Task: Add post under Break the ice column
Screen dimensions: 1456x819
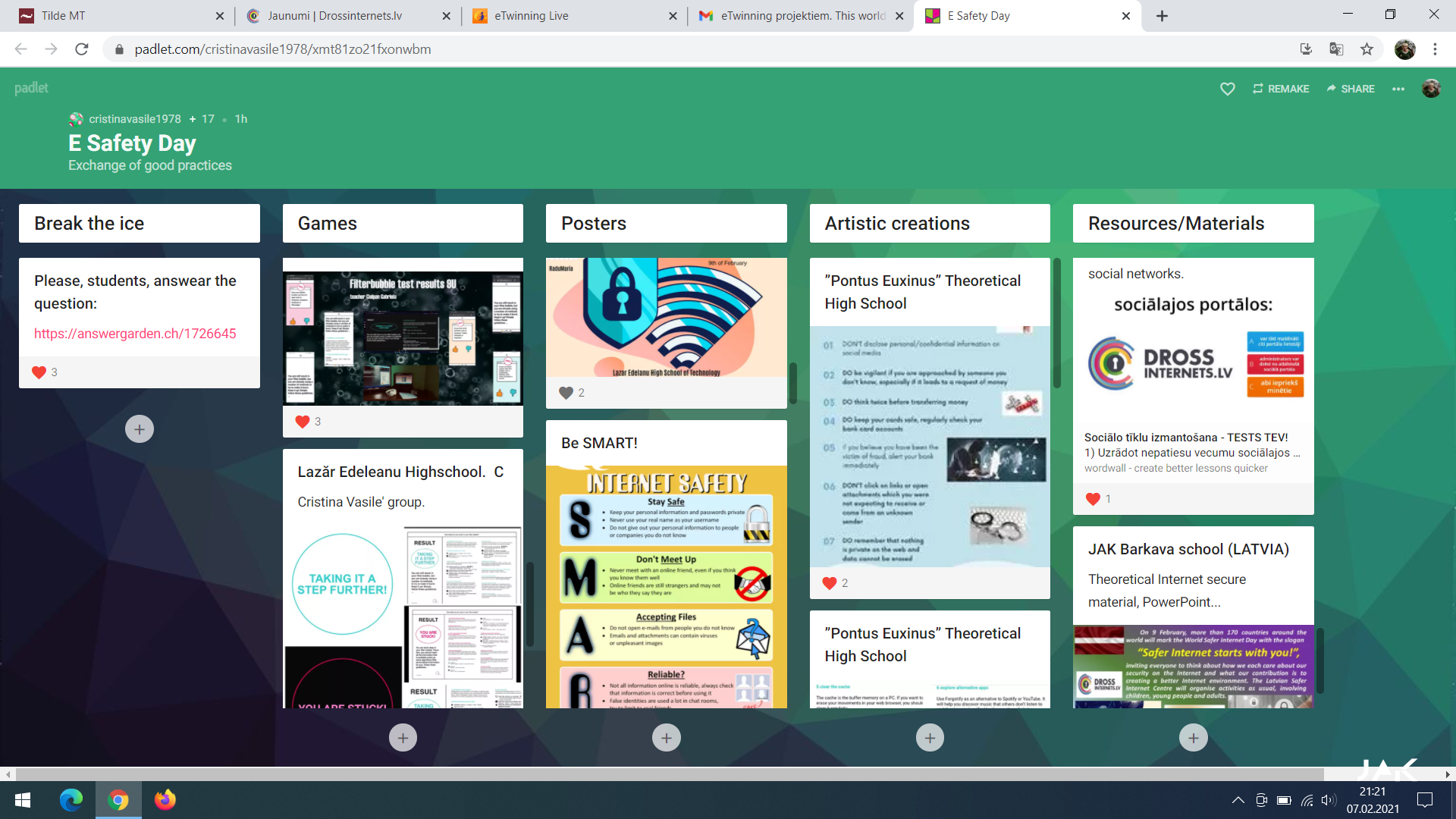Action: [139, 429]
